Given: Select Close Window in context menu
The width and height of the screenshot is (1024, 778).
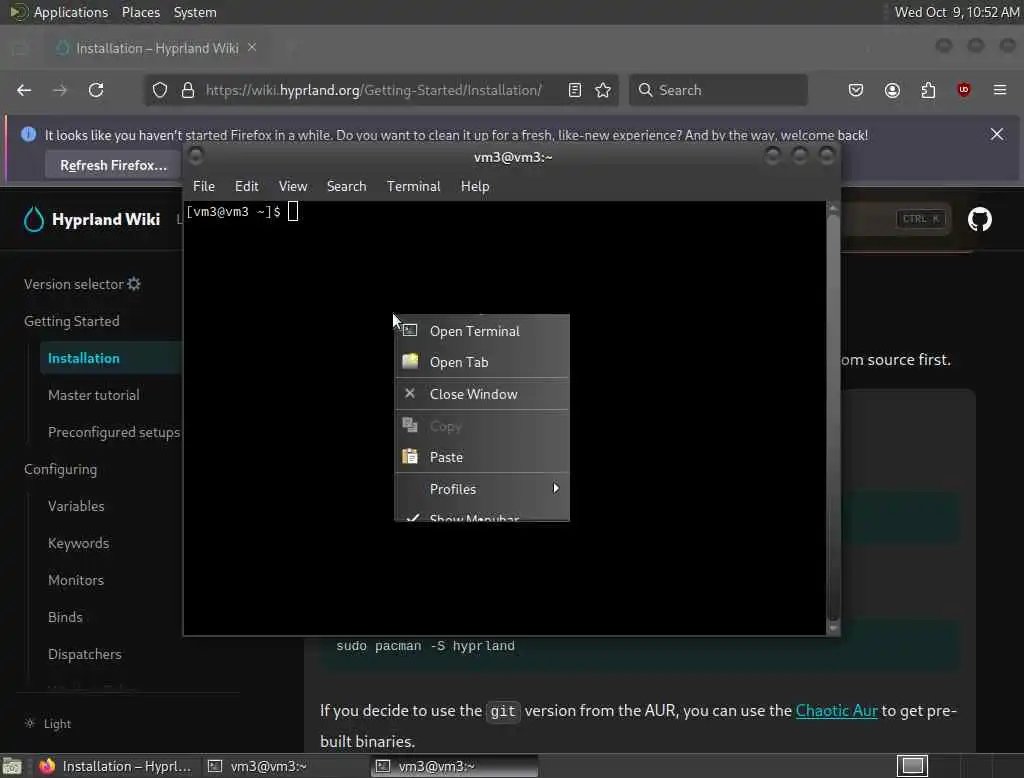Looking at the screenshot, I should click(482, 394).
